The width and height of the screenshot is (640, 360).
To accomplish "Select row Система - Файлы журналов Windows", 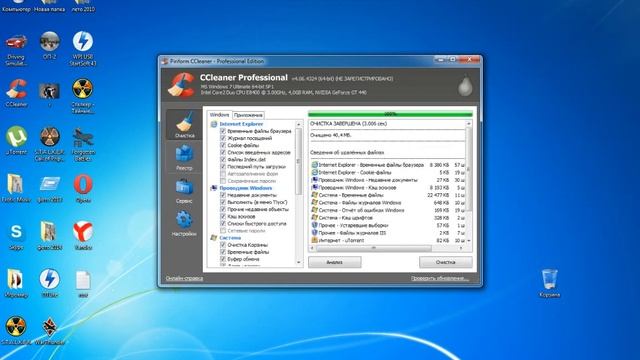I will tap(387, 203).
